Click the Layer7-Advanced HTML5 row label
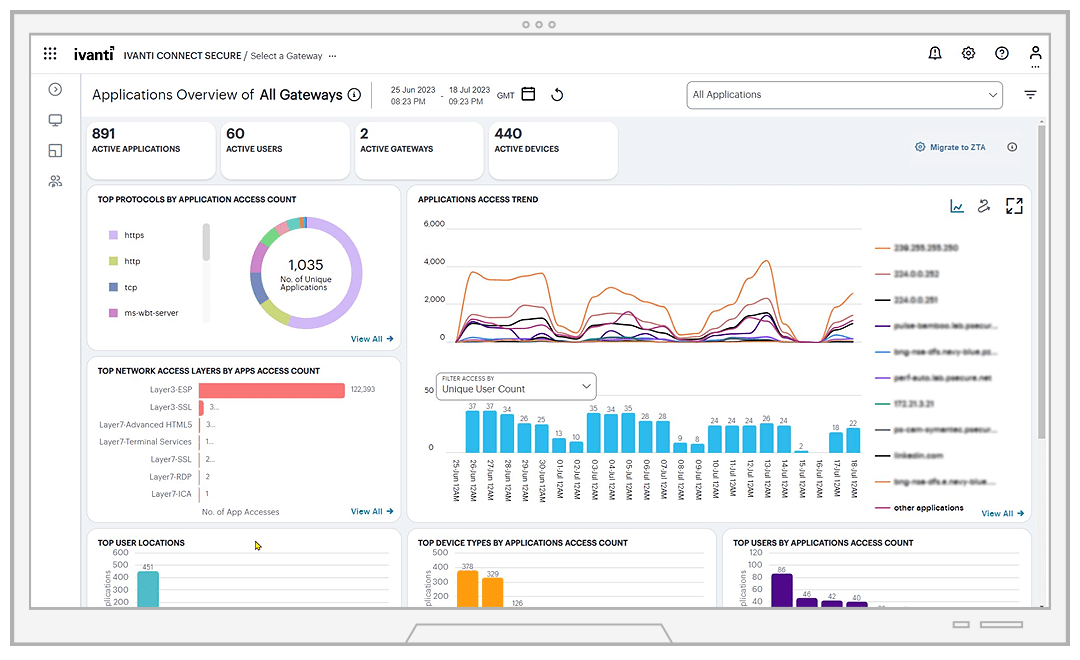 [x=145, y=424]
